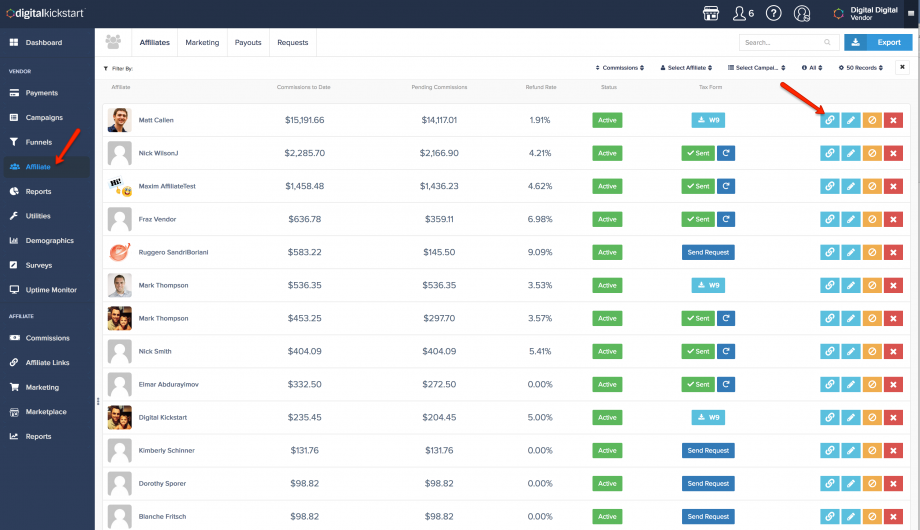Image resolution: width=920 pixels, height=530 pixels.
Task: Toggle Active status for Ruggero SandriBoriani
Action: pos(607,252)
